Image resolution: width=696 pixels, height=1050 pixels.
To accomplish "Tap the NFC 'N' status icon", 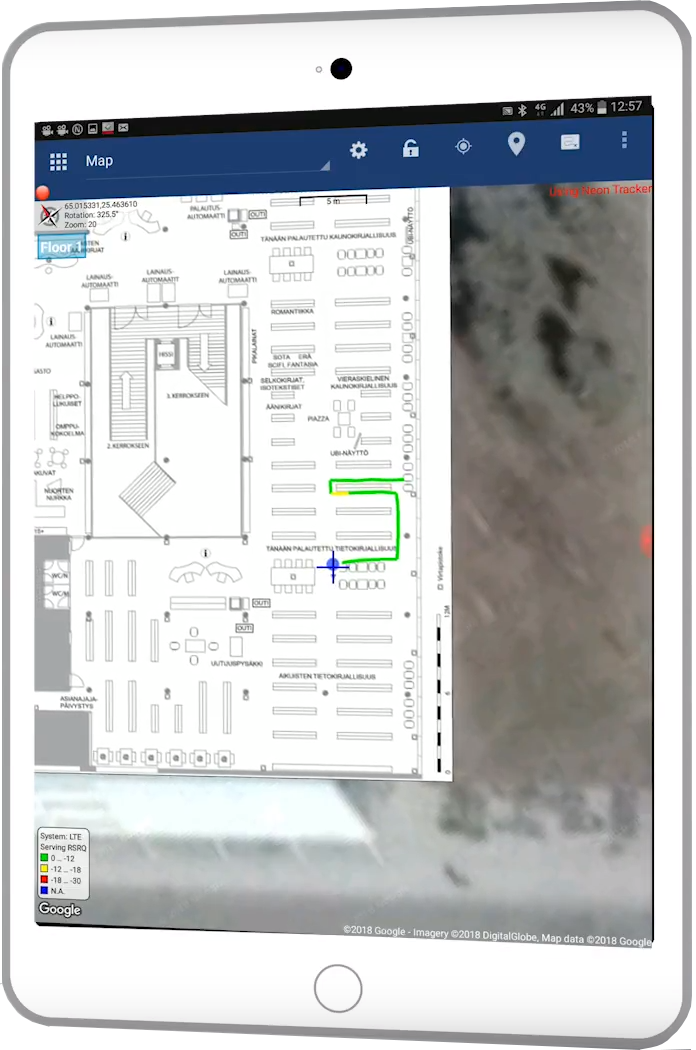I will [x=78, y=129].
